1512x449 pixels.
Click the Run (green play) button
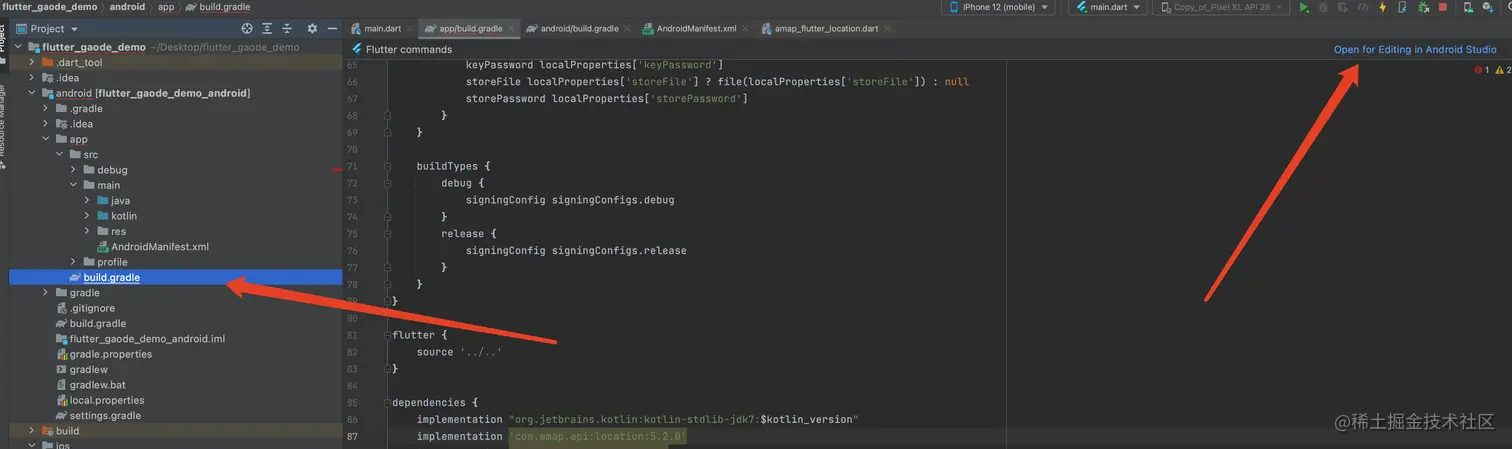[x=1304, y=7]
